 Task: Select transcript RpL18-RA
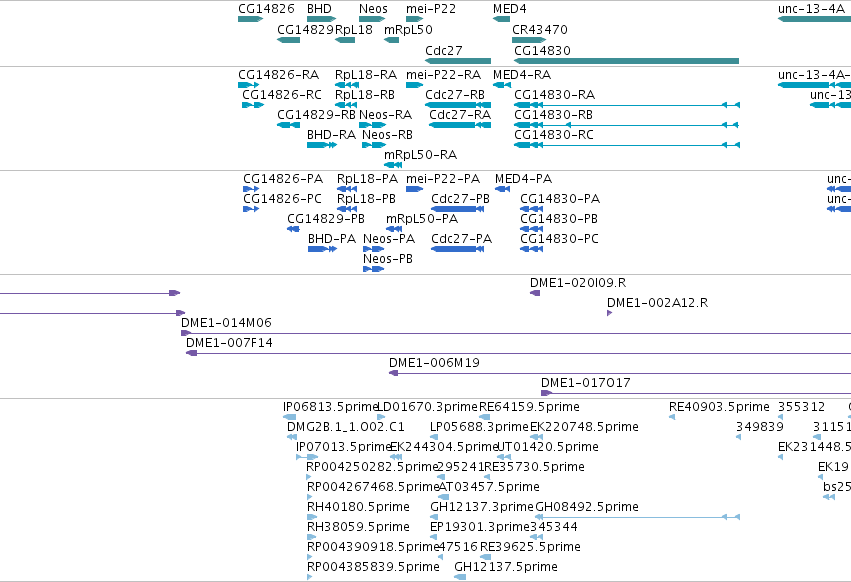point(346,85)
